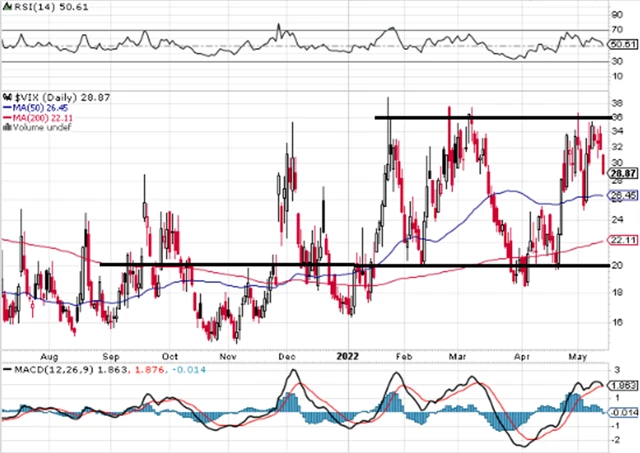Click the $VIX candlestick icon in legend
The image size is (640, 453).
pyautogui.click(x=8, y=97)
